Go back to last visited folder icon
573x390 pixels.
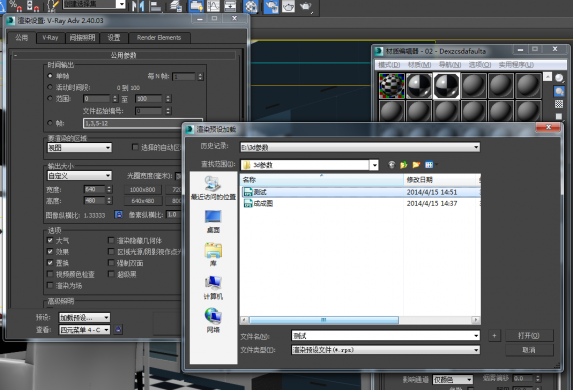point(391,165)
